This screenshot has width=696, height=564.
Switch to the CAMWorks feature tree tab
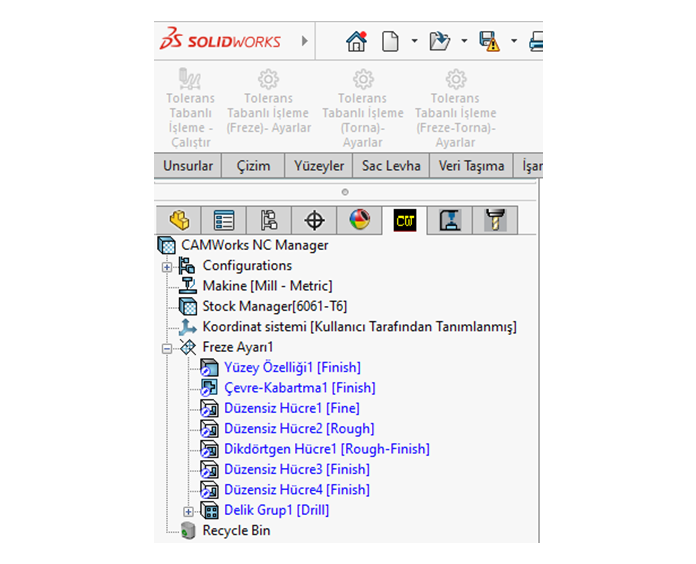click(x=405, y=220)
